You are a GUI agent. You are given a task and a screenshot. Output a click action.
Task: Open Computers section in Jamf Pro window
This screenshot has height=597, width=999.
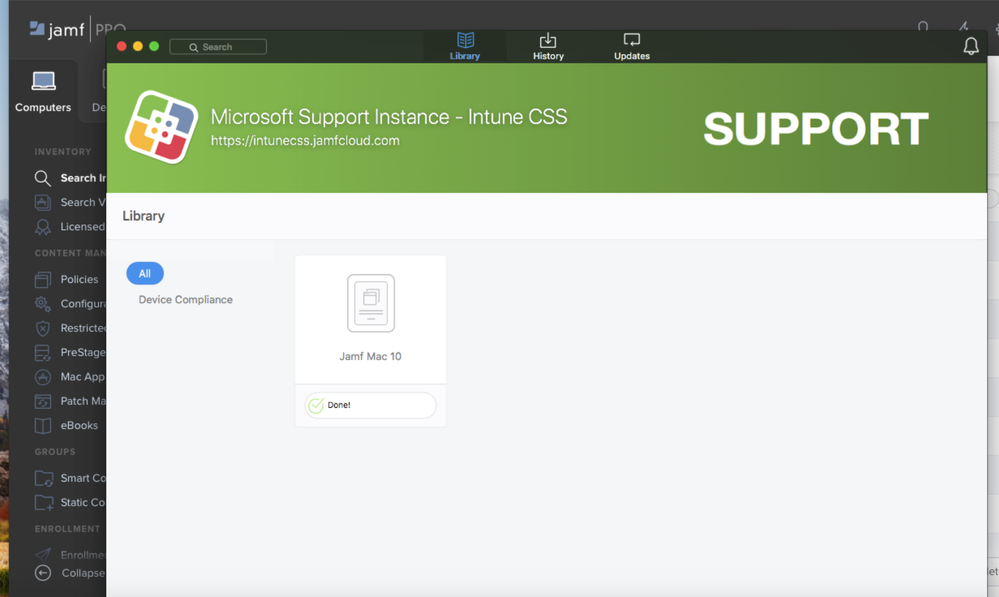coord(43,92)
